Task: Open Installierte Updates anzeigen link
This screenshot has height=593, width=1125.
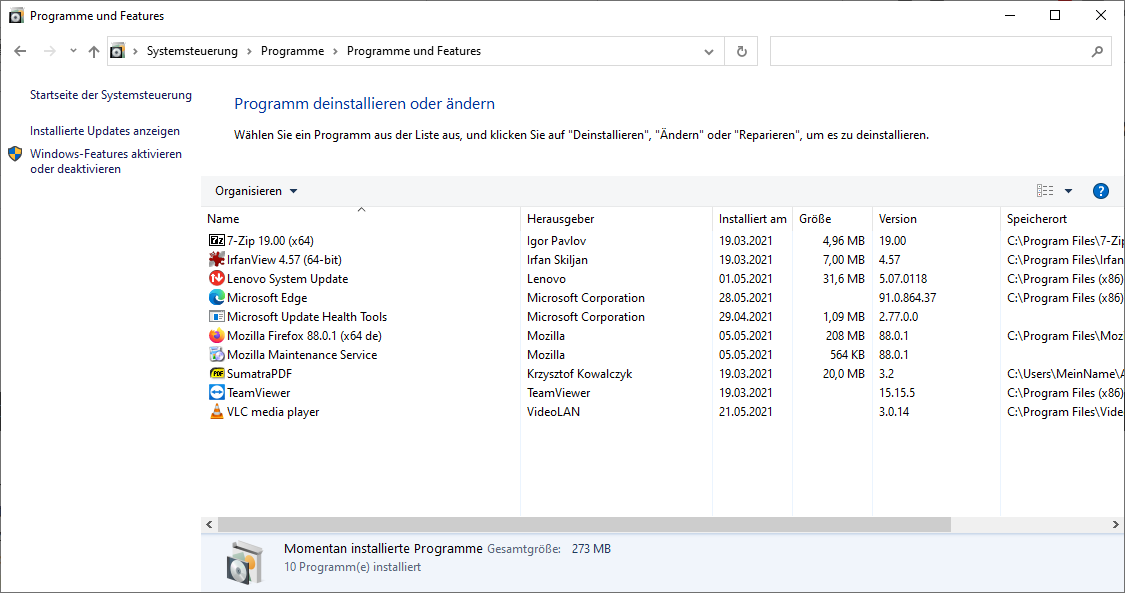Action: point(105,131)
